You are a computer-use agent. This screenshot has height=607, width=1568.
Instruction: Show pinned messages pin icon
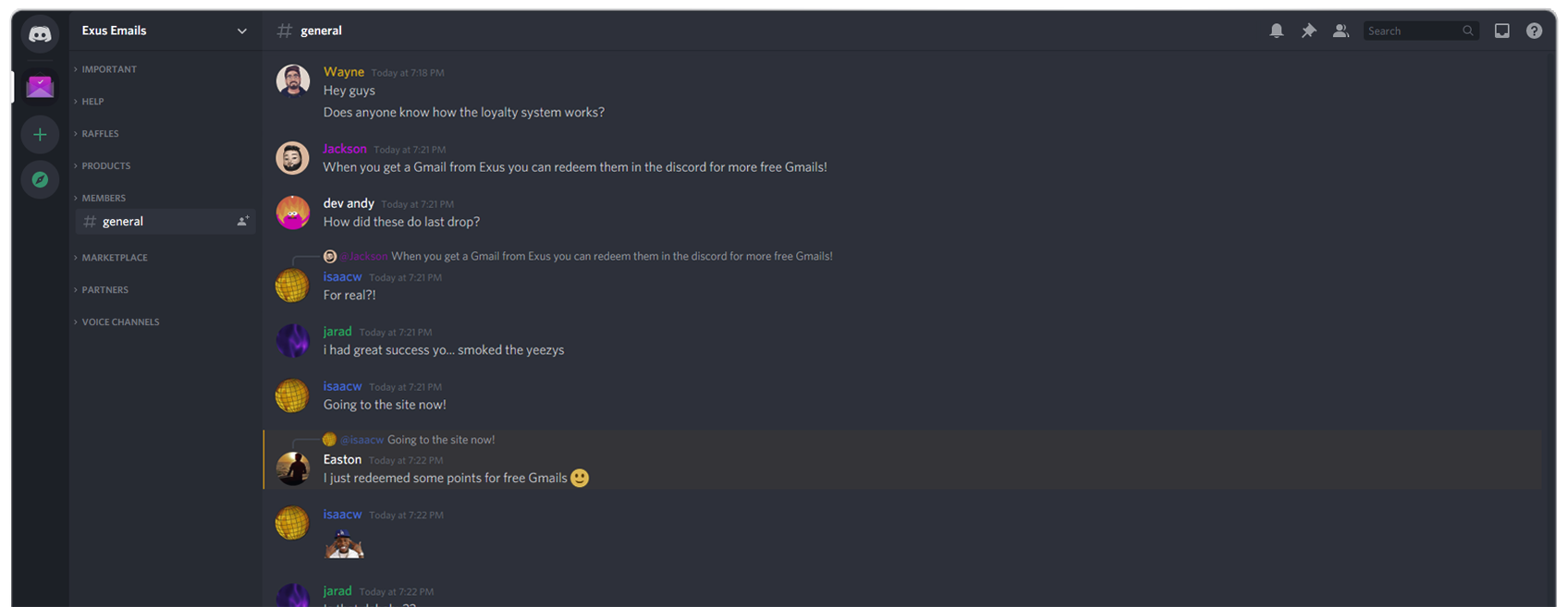1309,30
